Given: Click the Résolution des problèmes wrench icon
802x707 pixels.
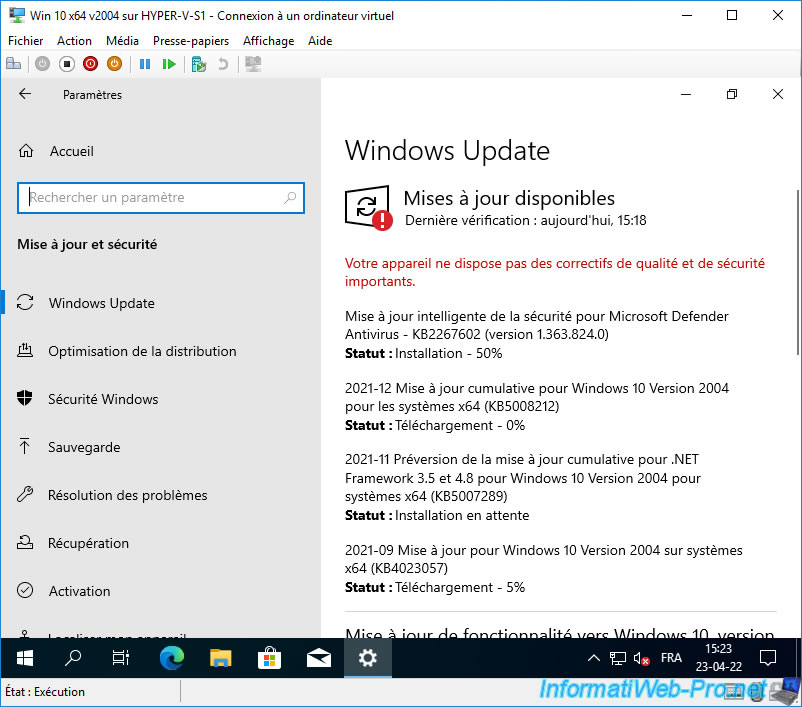Looking at the screenshot, I should (25, 494).
